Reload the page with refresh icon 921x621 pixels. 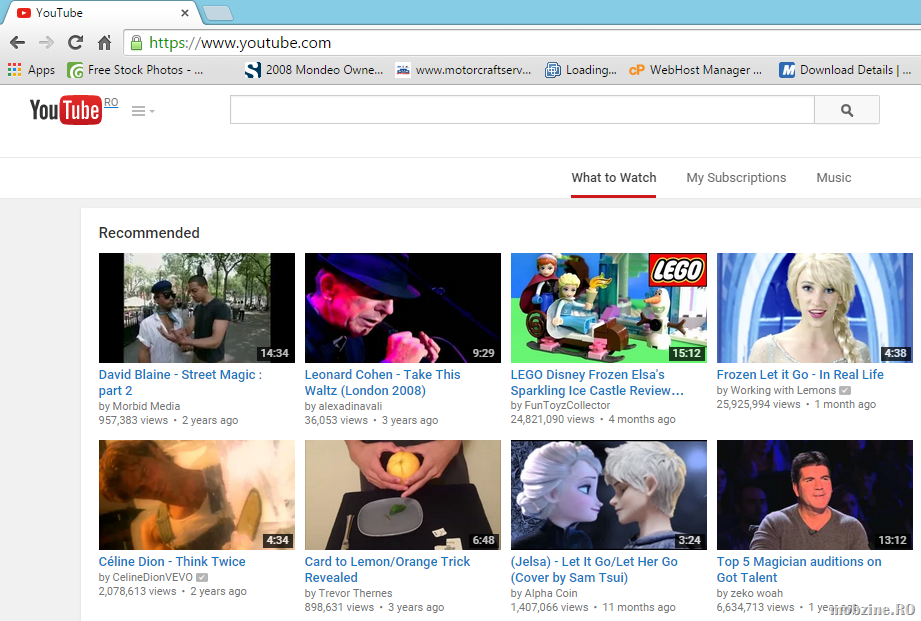click(75, 42)
